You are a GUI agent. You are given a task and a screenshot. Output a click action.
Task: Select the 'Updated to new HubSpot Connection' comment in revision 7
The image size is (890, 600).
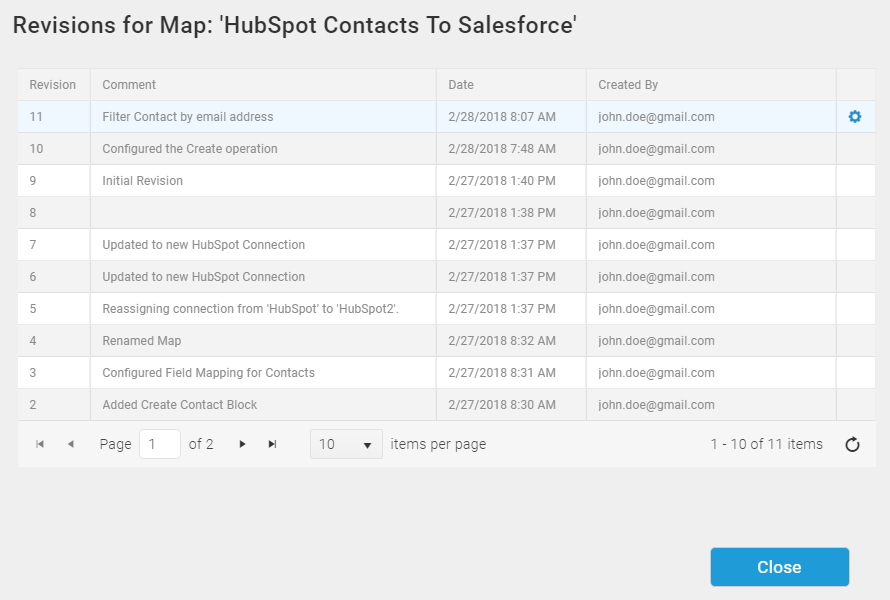pos(204,245)
